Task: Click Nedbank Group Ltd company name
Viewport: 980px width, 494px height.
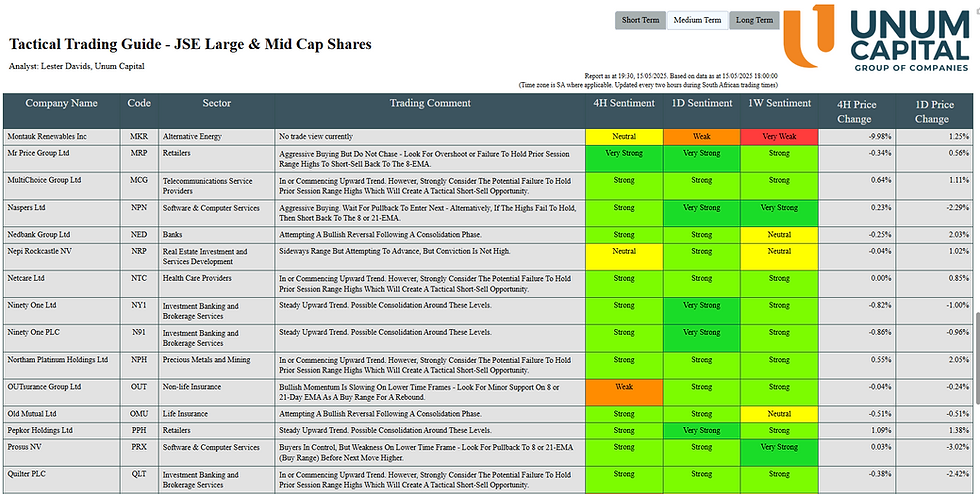Action: click(x=38, y=234)
